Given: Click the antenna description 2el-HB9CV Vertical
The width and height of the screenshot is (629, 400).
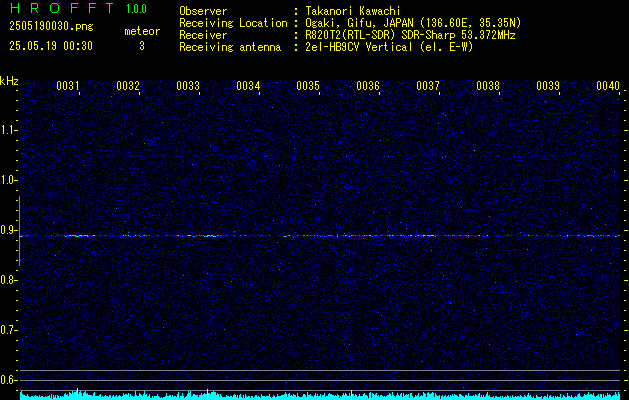Looking at the screenshot, I should [x=359, y=47].
